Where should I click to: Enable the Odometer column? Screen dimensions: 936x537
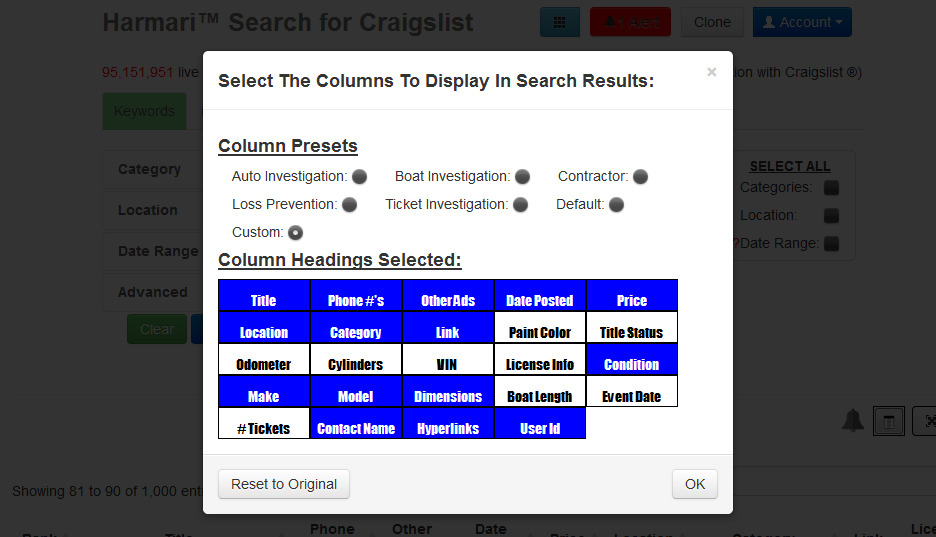[x=264, y=360]
